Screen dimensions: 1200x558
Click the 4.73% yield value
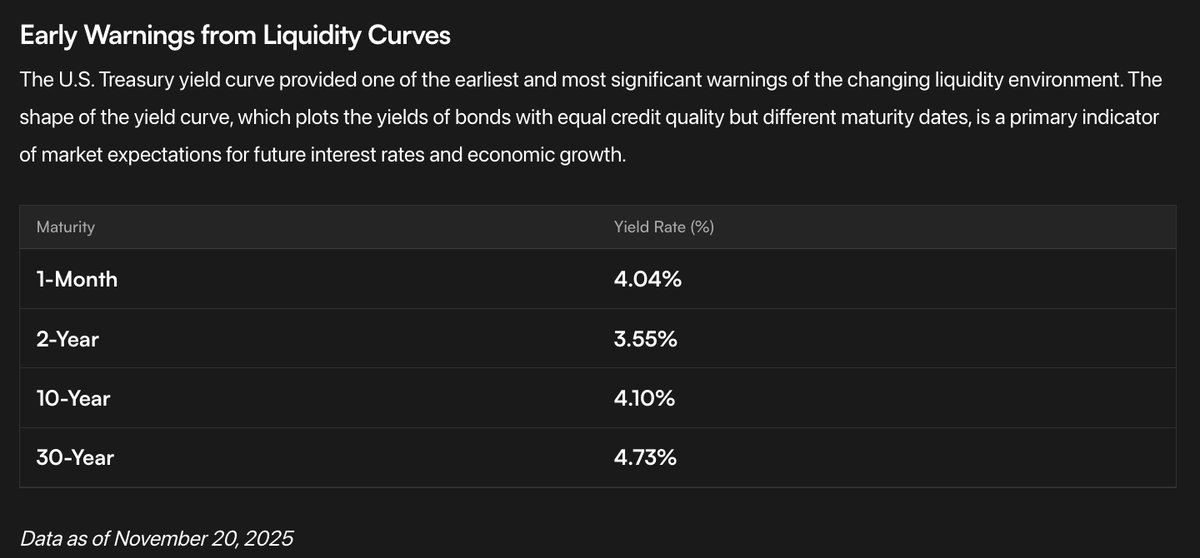pyautogui.click(x=645, y=458)
